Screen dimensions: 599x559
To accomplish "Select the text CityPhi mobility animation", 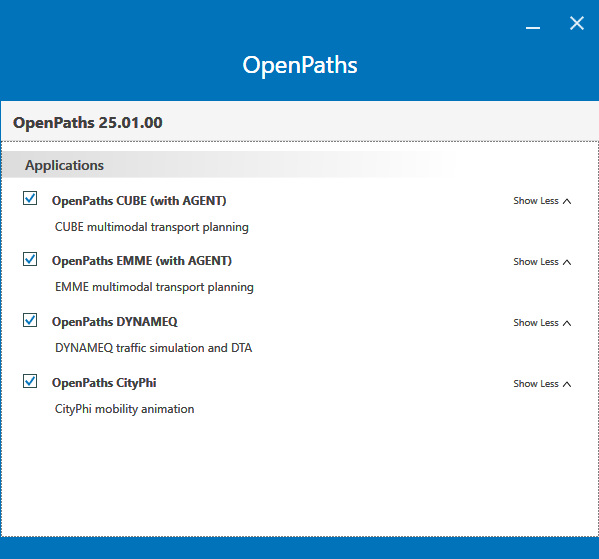I will 125,409.
